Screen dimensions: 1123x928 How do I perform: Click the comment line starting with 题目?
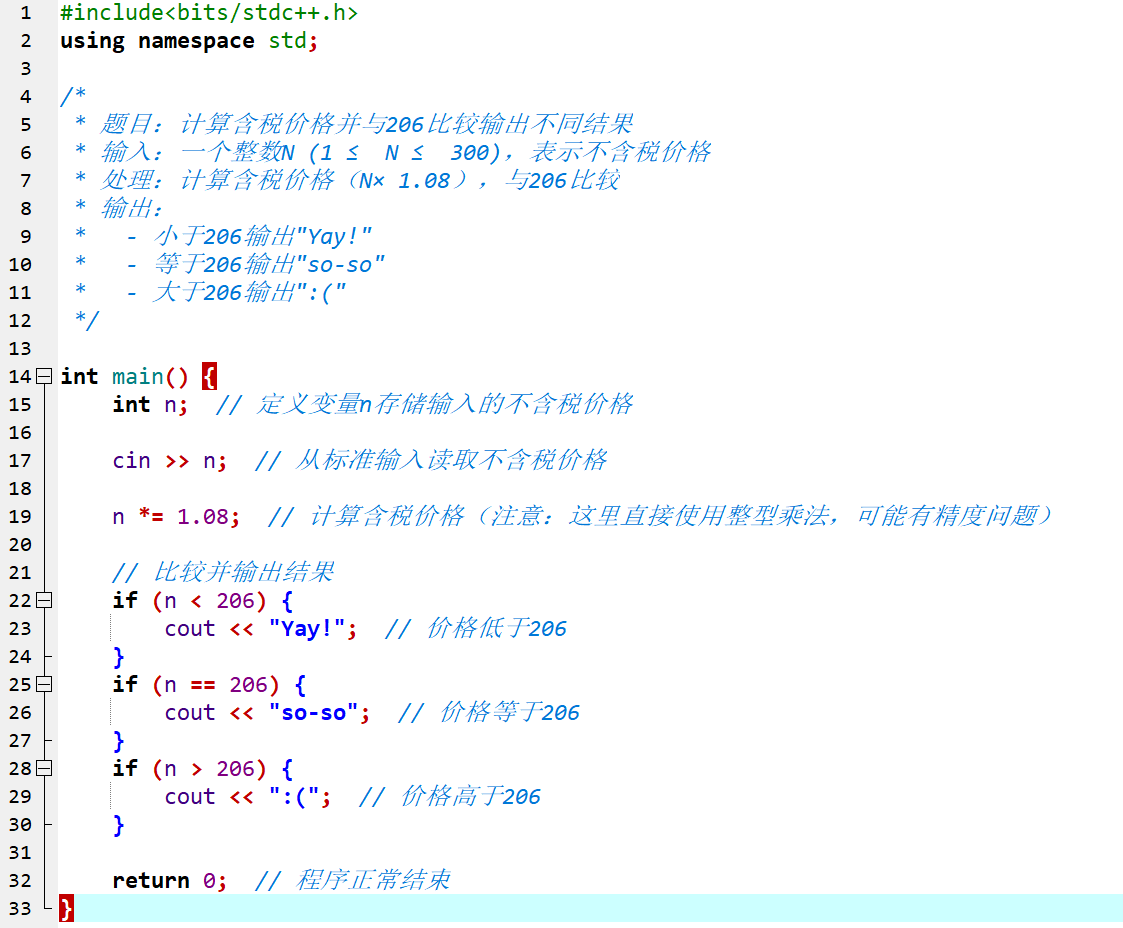366,124
